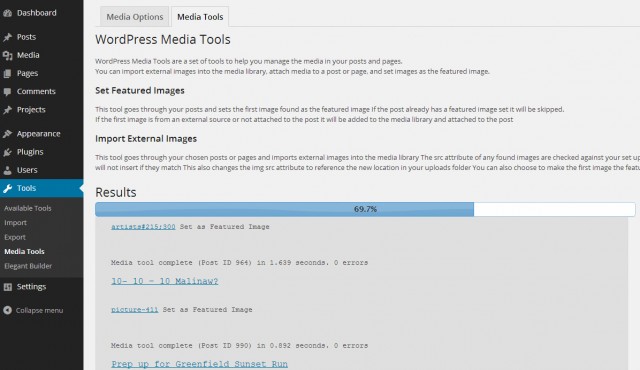The height and width of the screenshot is (370, 640).
Task: Click the Dashboard gauge icon
Action: (7, 13)
